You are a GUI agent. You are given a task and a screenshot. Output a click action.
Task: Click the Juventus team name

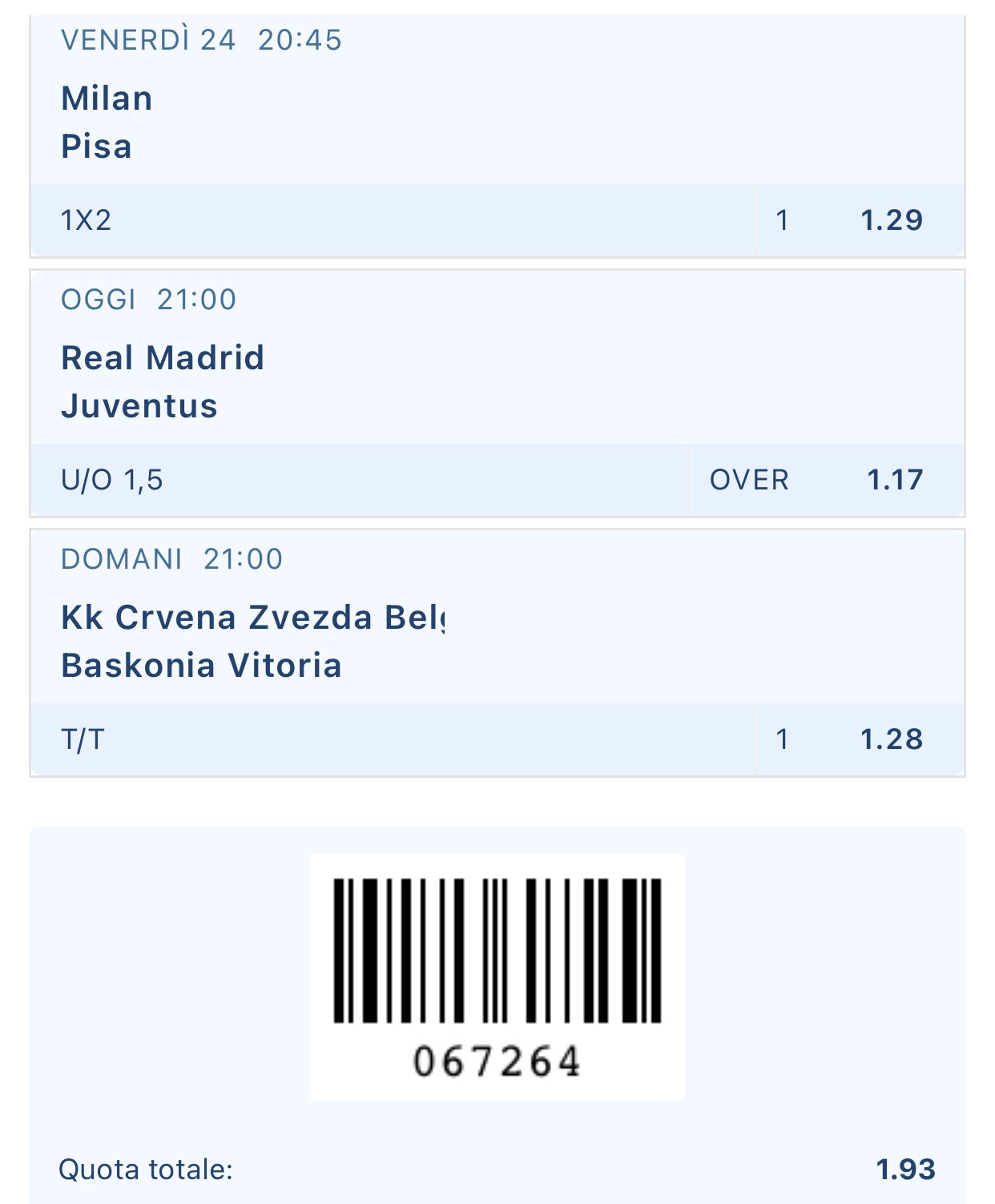click(x=139, y=406)
